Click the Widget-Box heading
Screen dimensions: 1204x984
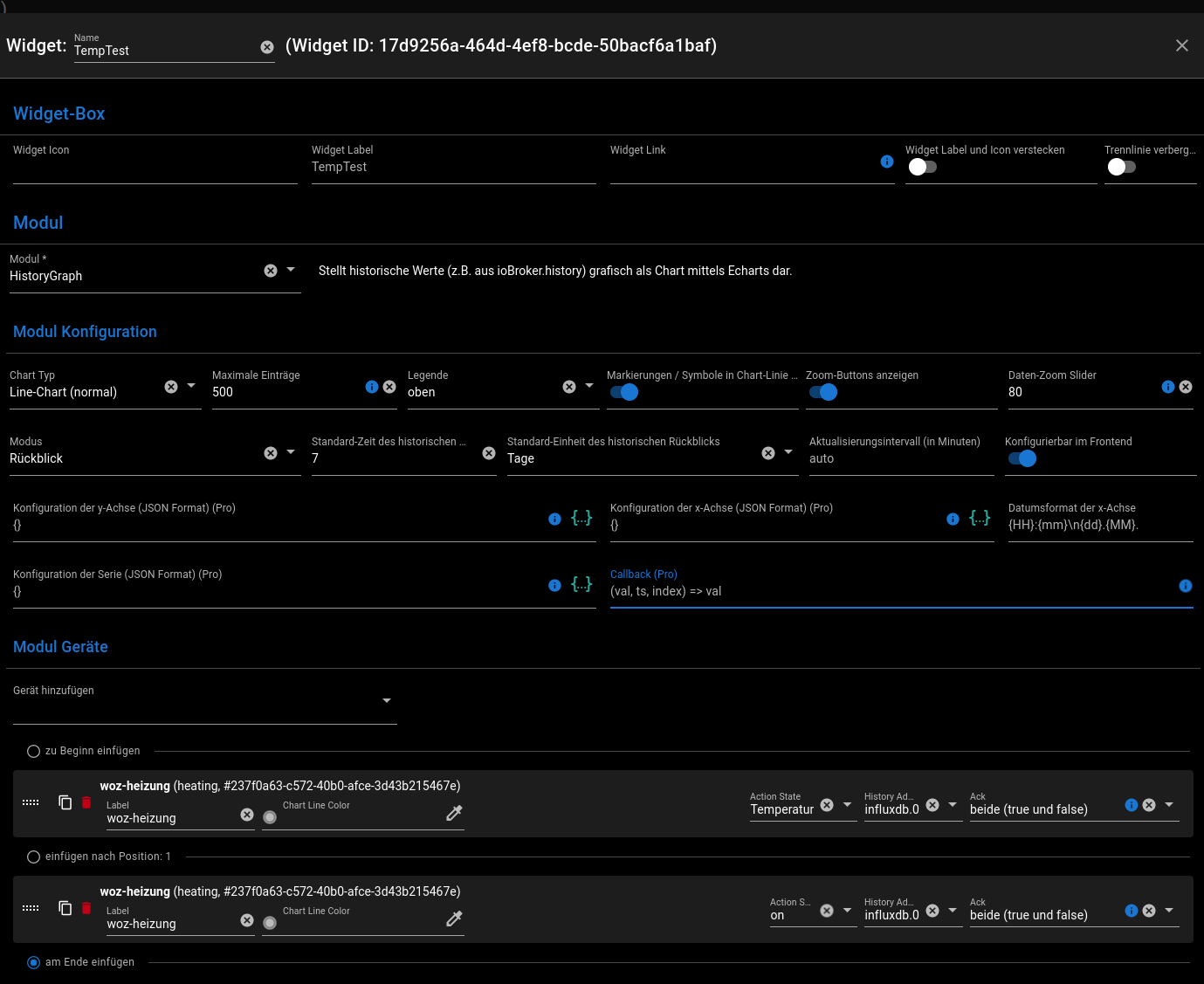pos(59,114)
